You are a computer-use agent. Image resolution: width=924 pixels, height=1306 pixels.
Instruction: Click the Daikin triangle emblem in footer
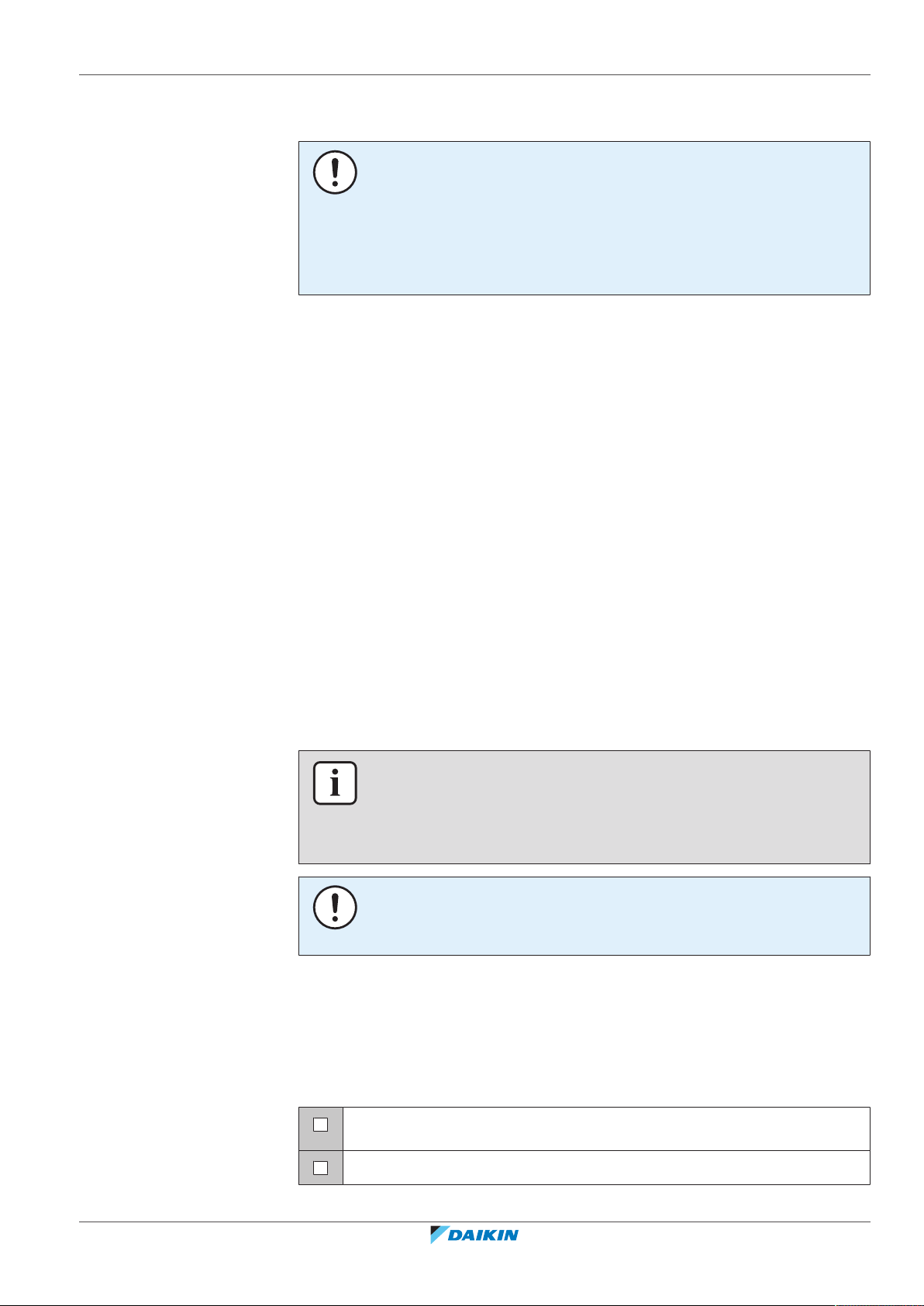tap(440, 1235)
